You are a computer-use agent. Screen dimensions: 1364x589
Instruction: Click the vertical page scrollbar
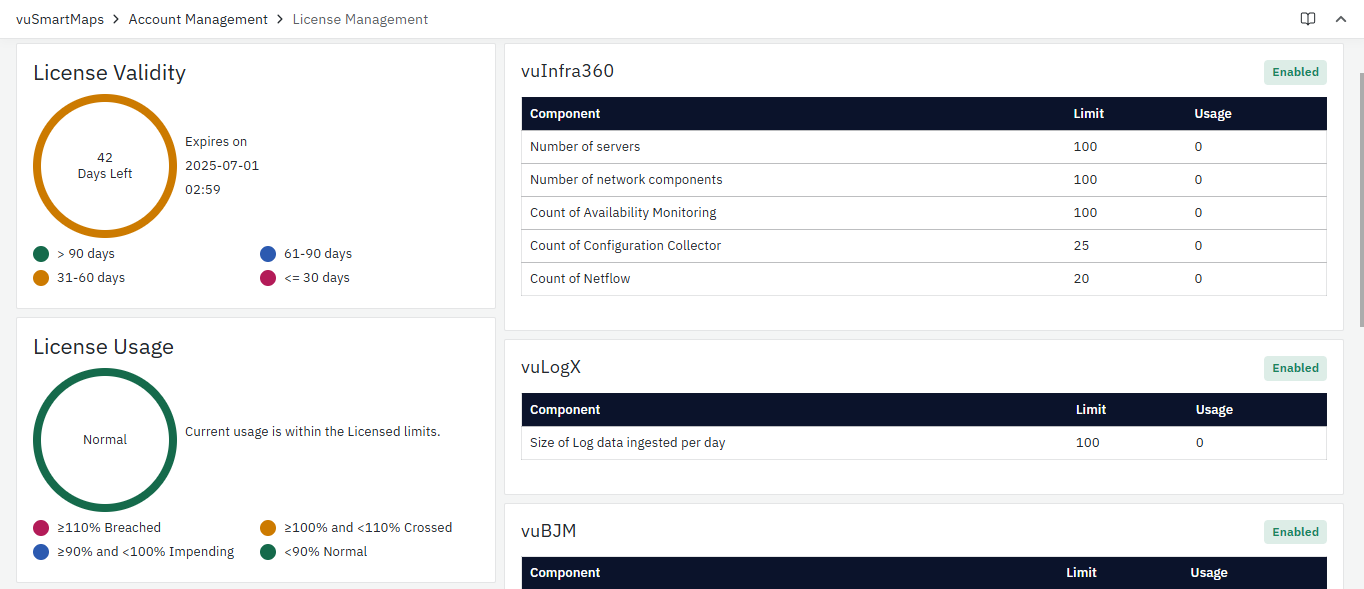(x=1360, y=200)
